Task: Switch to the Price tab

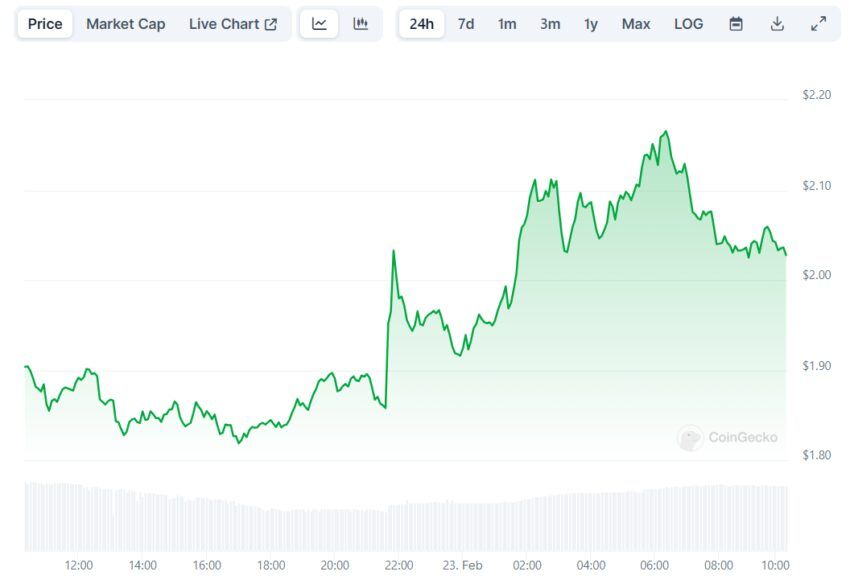Action: (45, 24)
